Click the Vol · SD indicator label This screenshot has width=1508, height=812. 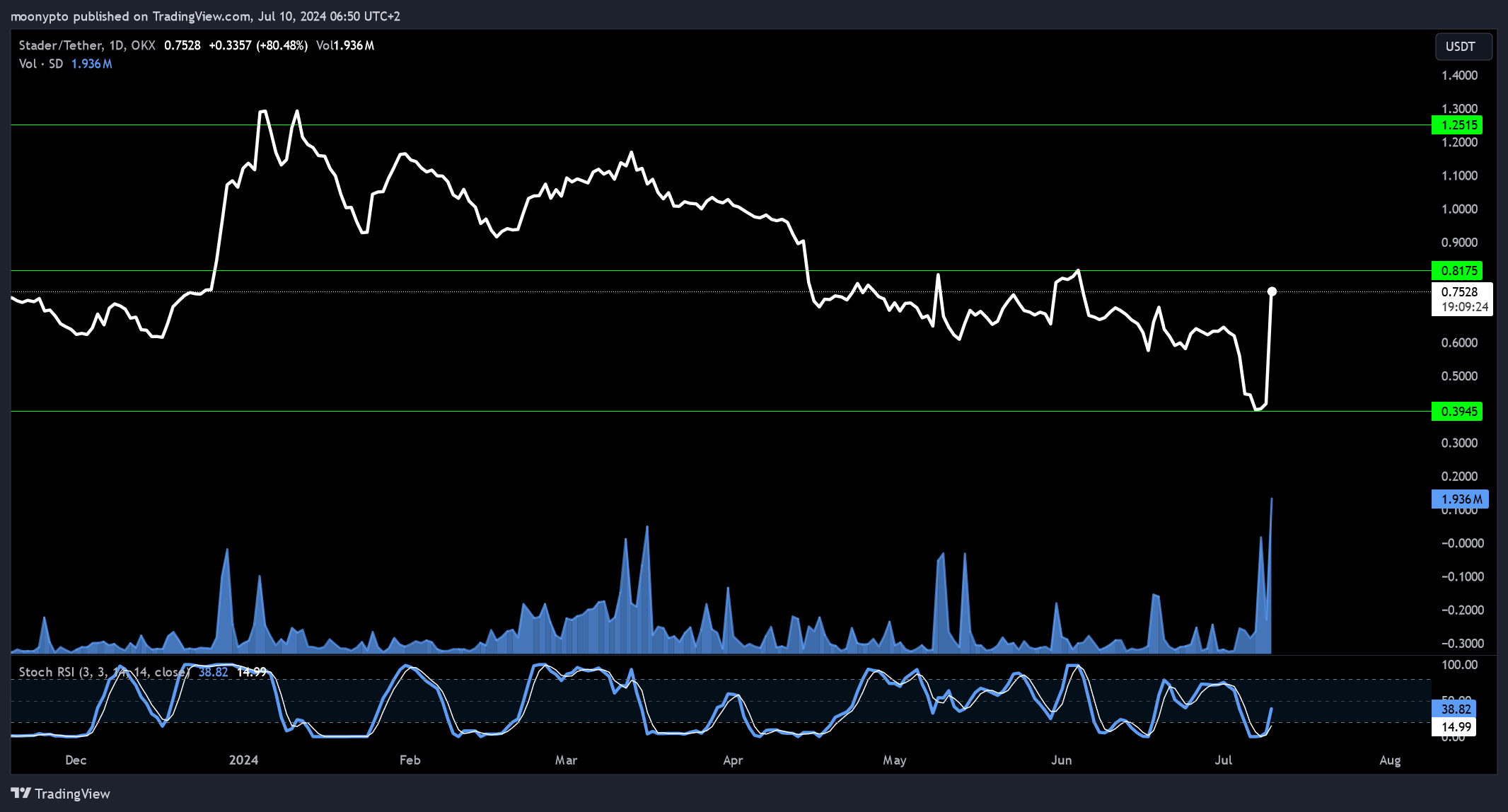41,64
